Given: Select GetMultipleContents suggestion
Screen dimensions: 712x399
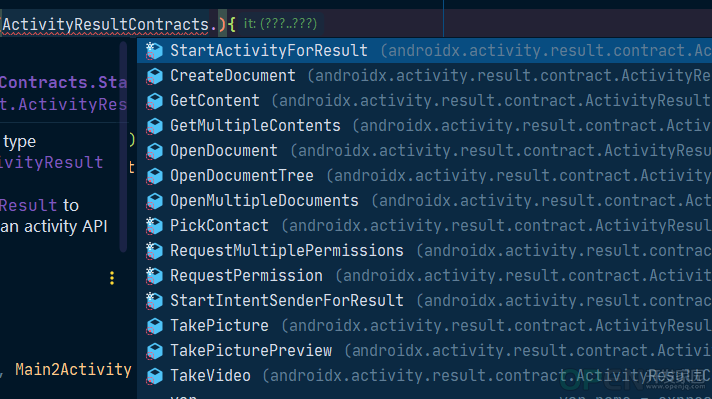Looking at the screenshot, I should pos(425,125).
